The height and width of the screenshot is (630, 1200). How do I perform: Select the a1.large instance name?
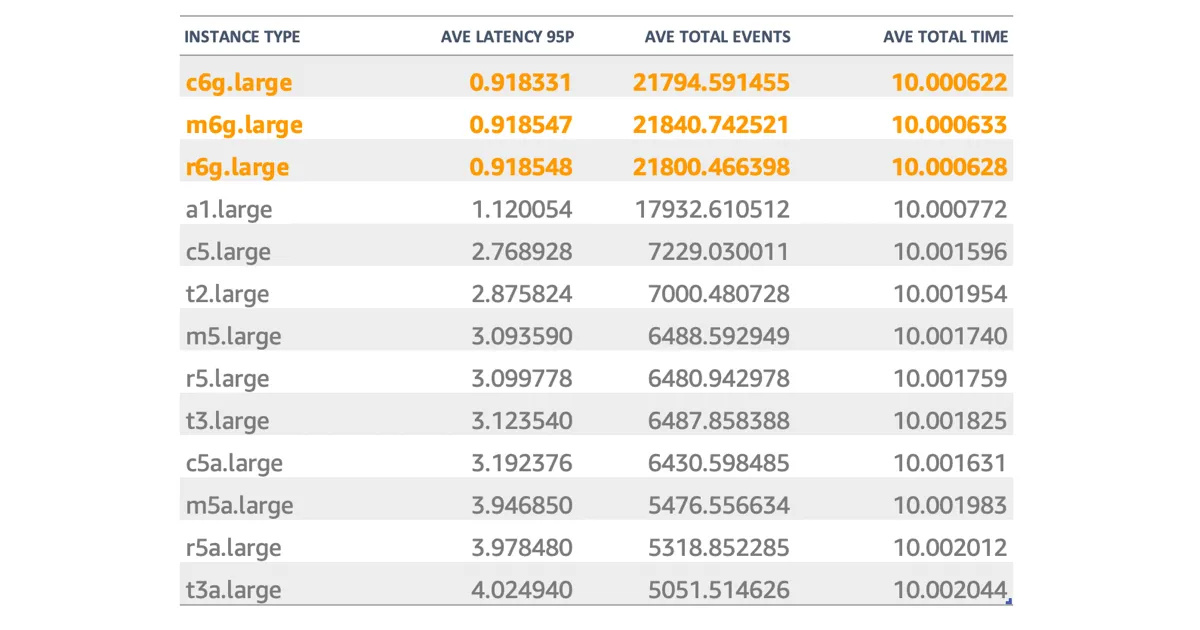[229, 210]
